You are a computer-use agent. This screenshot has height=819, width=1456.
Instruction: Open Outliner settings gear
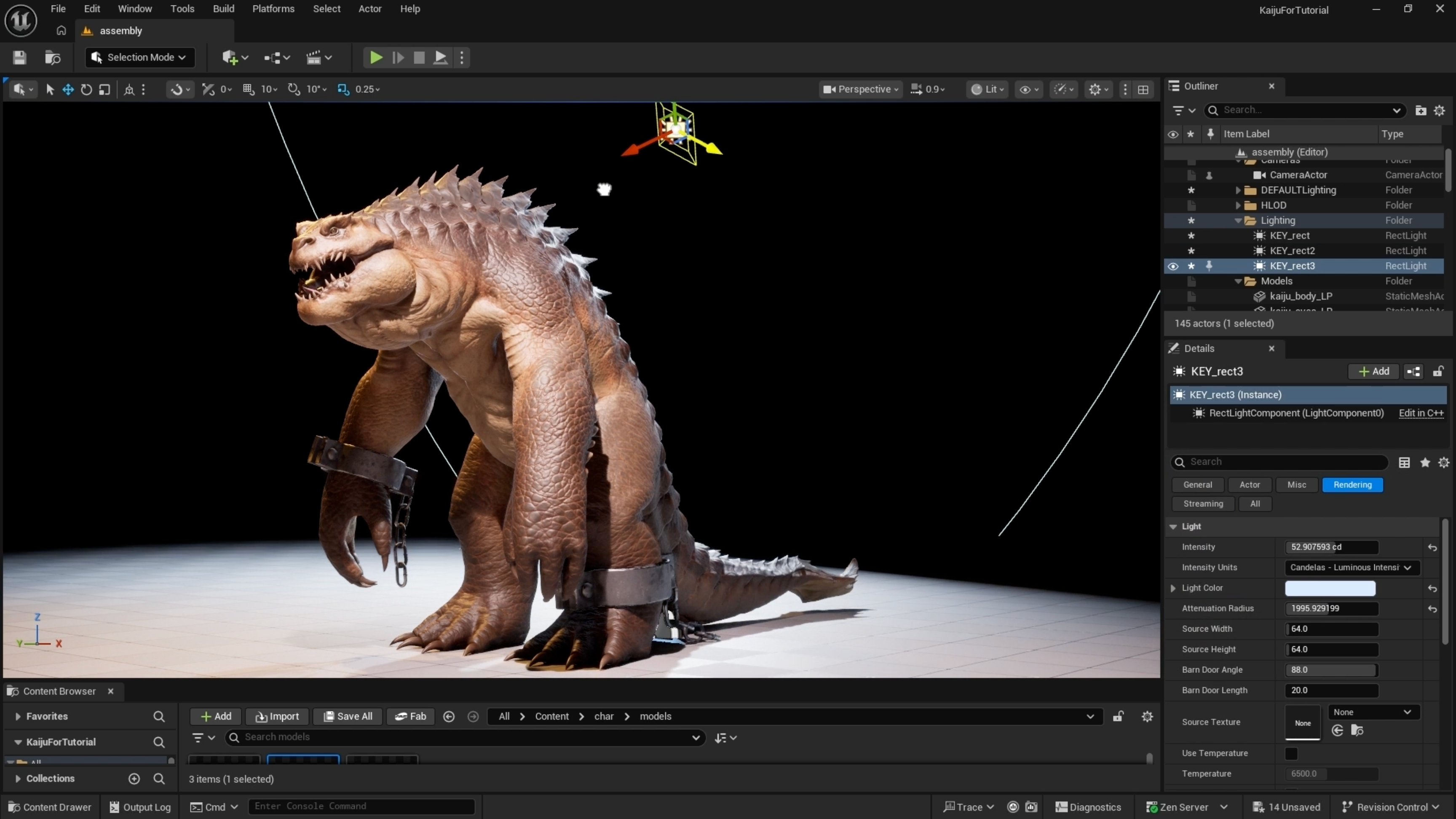click(x=1440, y=110)
